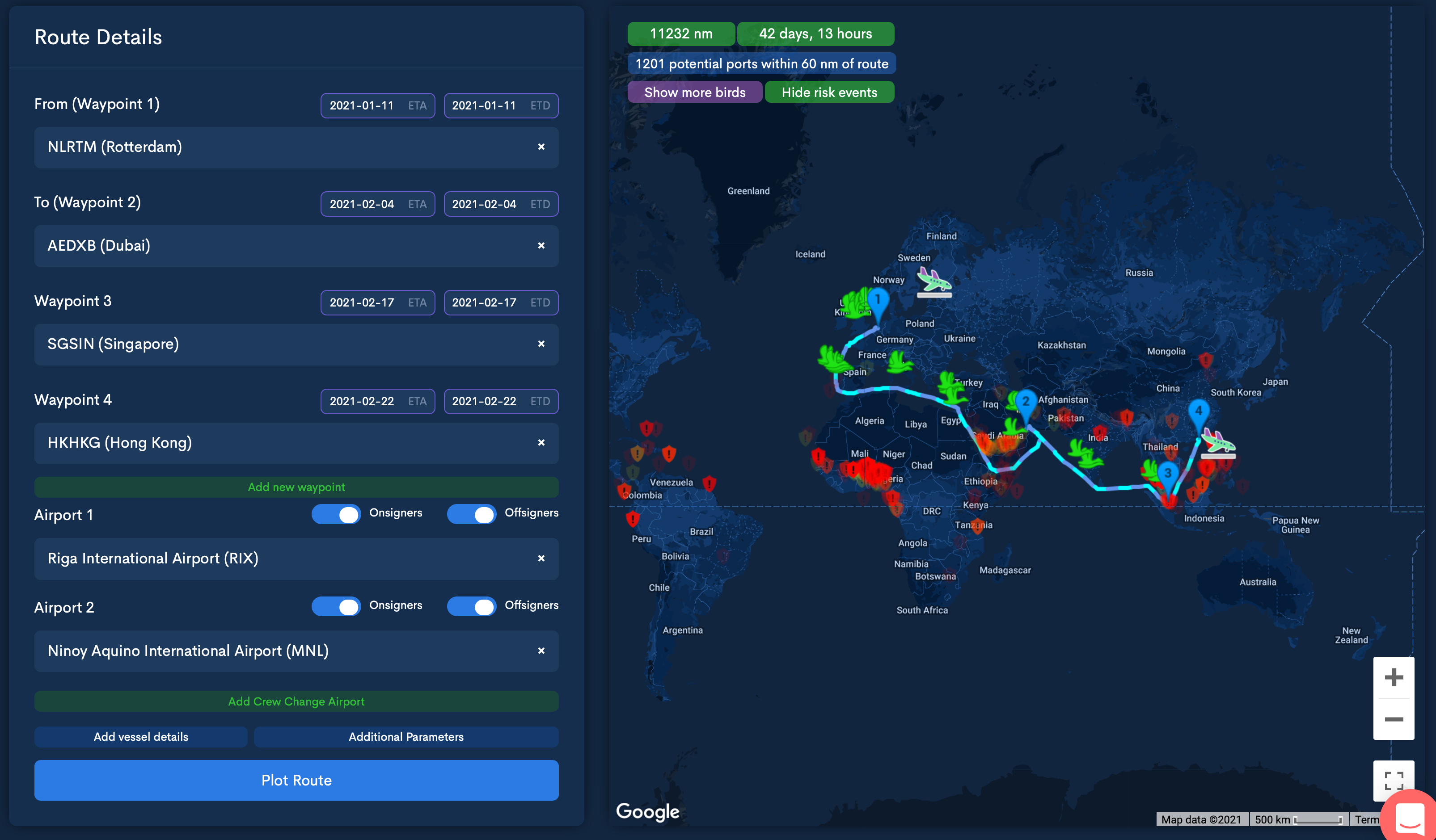Click map waypoint marker number 4
The image size is (1436, 840).
tap(1198, 413)
